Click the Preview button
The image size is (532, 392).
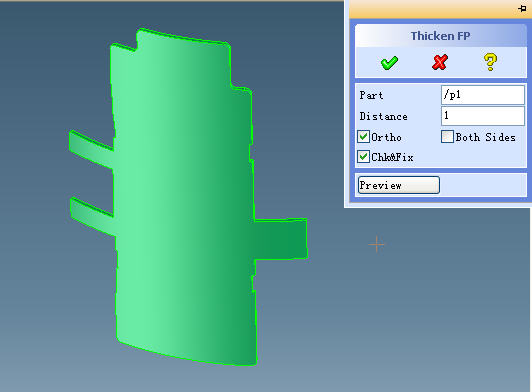click(399, 185)
